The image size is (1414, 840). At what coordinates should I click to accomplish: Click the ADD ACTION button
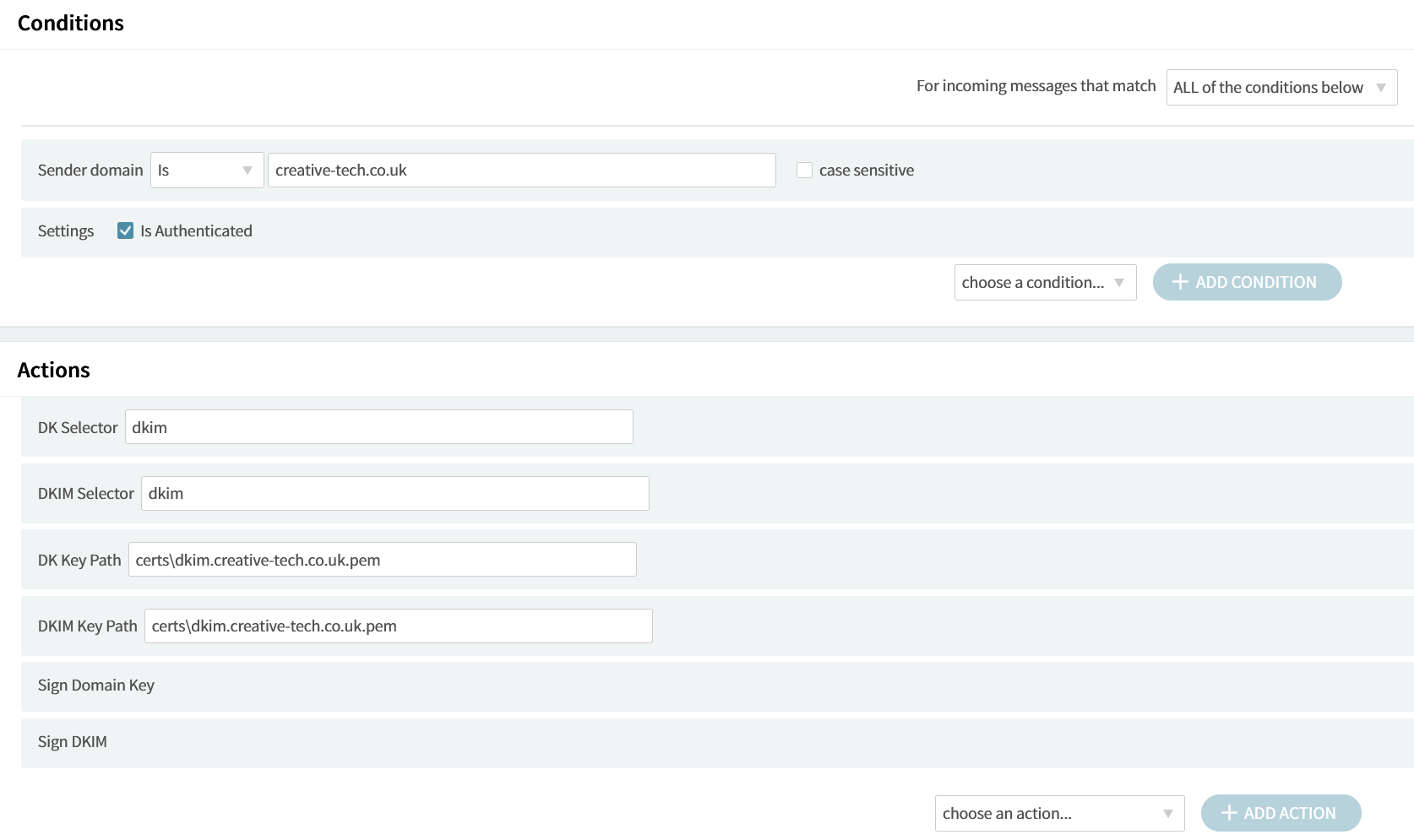(1281, 813)
